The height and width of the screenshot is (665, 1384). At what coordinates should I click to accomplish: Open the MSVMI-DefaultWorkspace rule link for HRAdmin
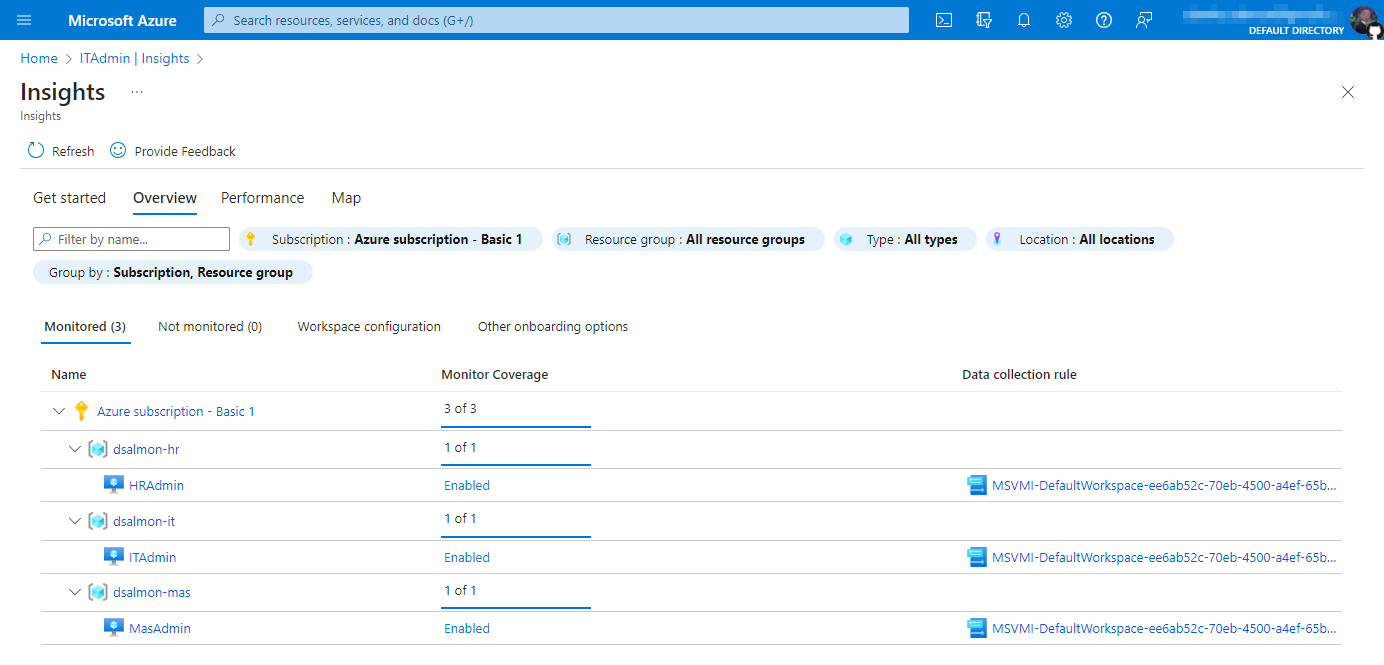(x=1164, y=485)
